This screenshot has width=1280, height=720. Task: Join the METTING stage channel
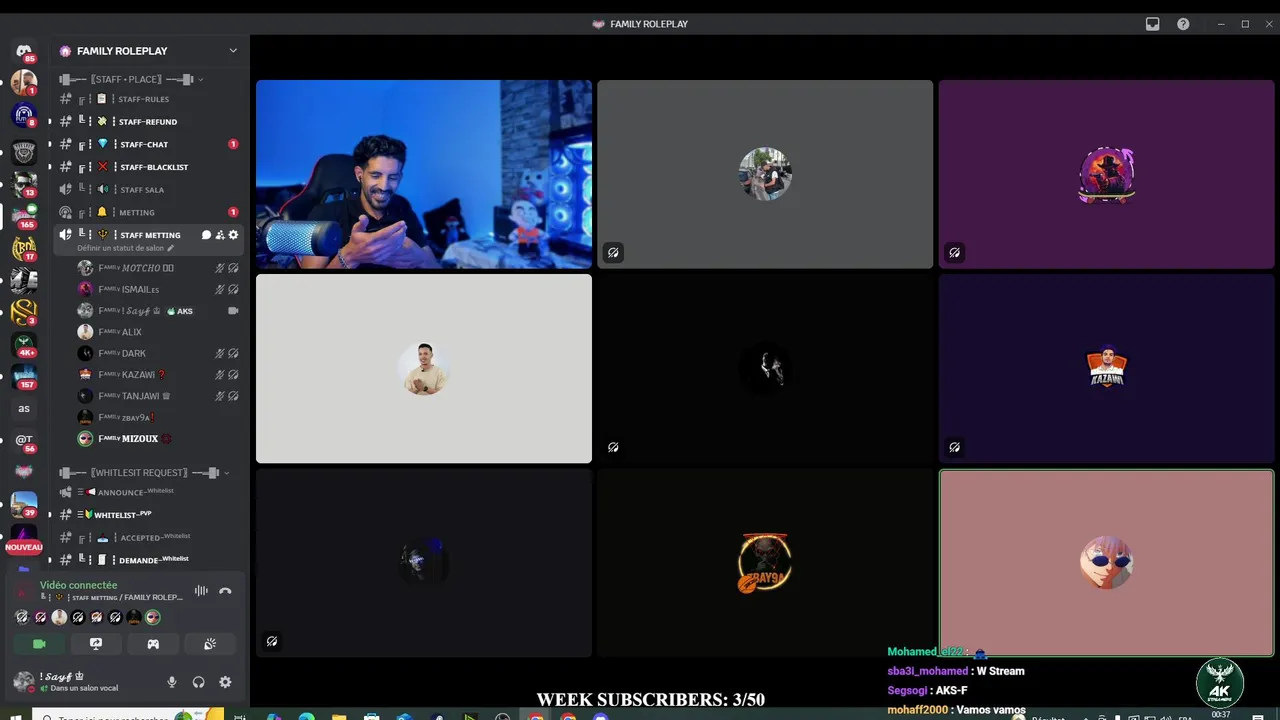[x=148, y=212]
